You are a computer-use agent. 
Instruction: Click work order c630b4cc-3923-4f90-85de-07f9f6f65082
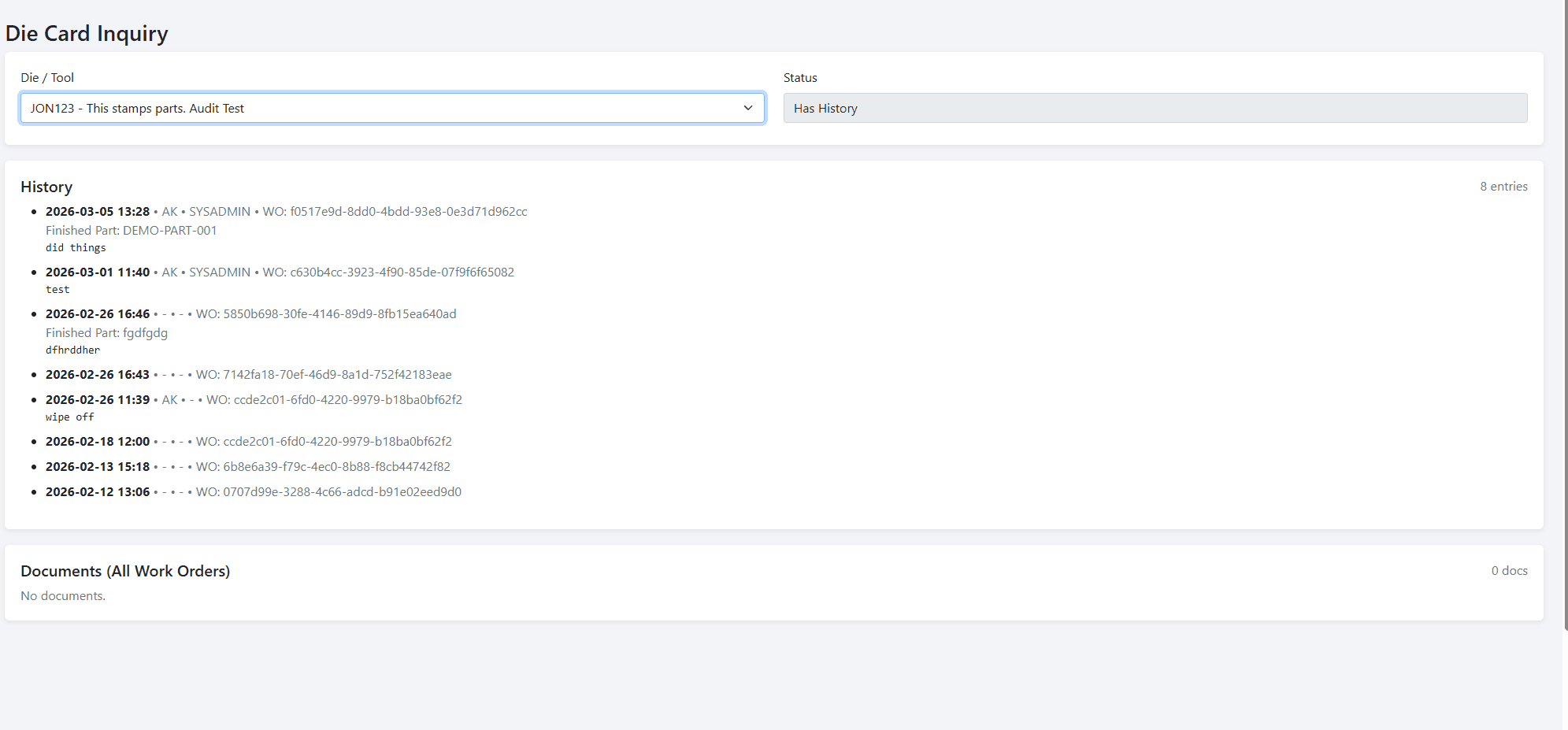click(x=402, y=272)
